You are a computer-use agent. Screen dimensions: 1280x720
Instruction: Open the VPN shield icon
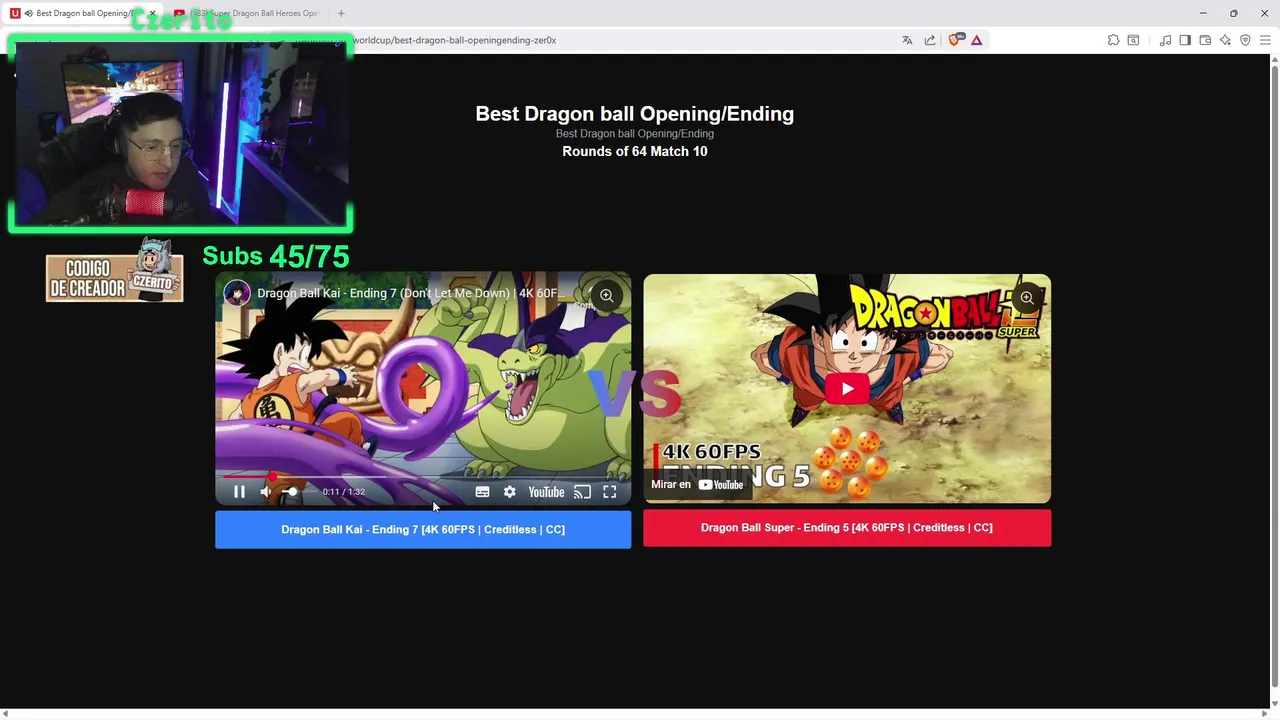pyautogui.click(x=1245, y=40)
